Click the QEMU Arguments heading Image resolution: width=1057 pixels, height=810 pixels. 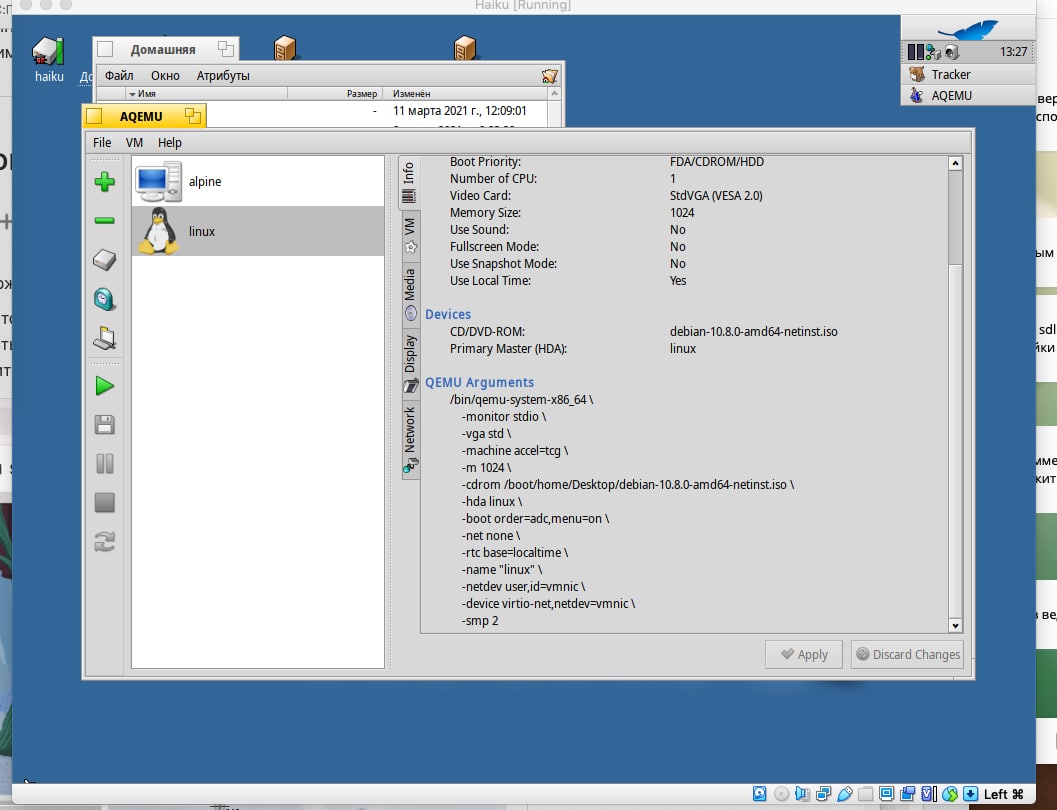pyautogui.click(x=479, y=382)
